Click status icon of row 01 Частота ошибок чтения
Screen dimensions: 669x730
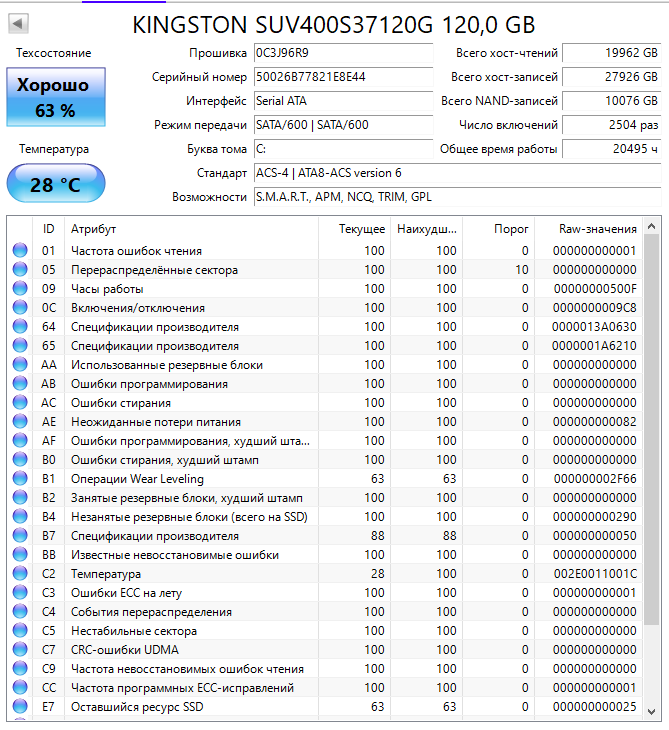coord(20,250)
